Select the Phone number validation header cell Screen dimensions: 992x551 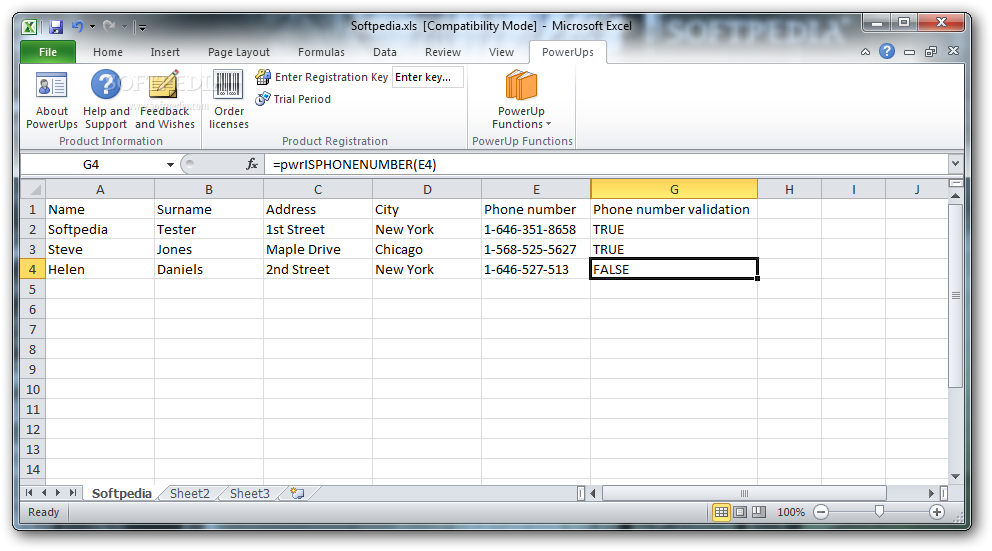point(674,209)
